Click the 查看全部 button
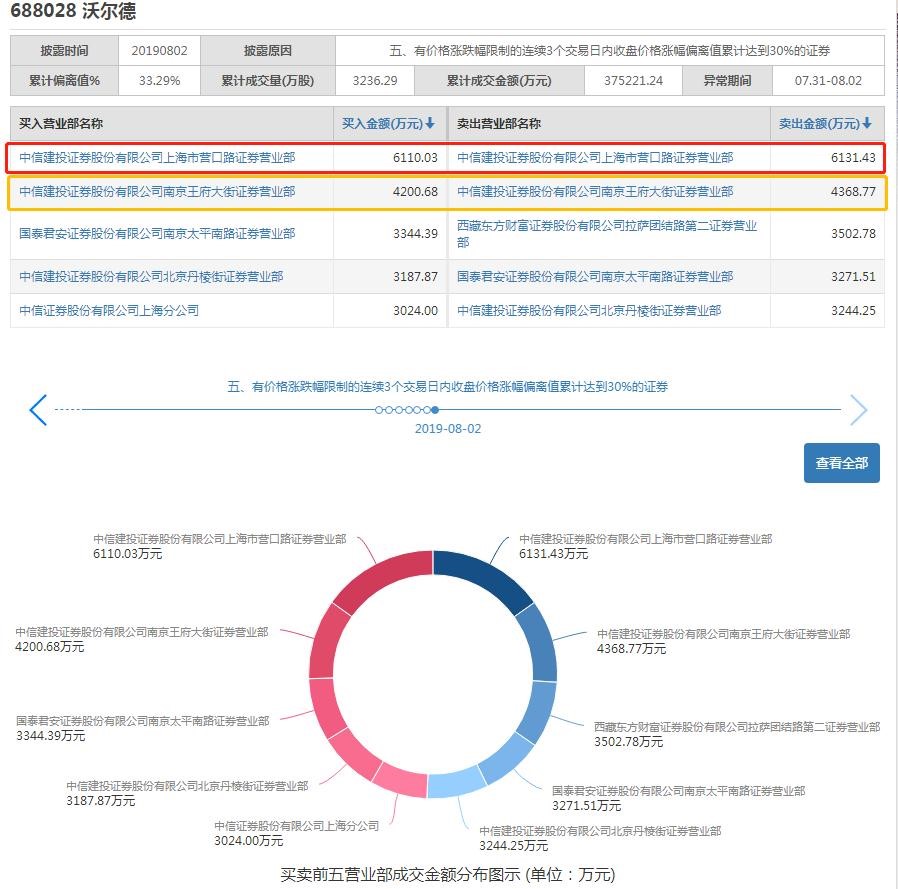This screenshot has width=898, height=889. (x=841, y=463)
